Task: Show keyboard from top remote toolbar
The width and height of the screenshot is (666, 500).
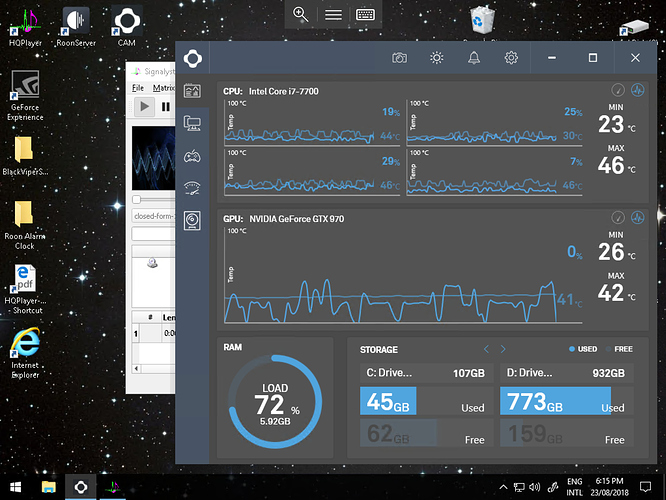Action: [x=365, y=15]
